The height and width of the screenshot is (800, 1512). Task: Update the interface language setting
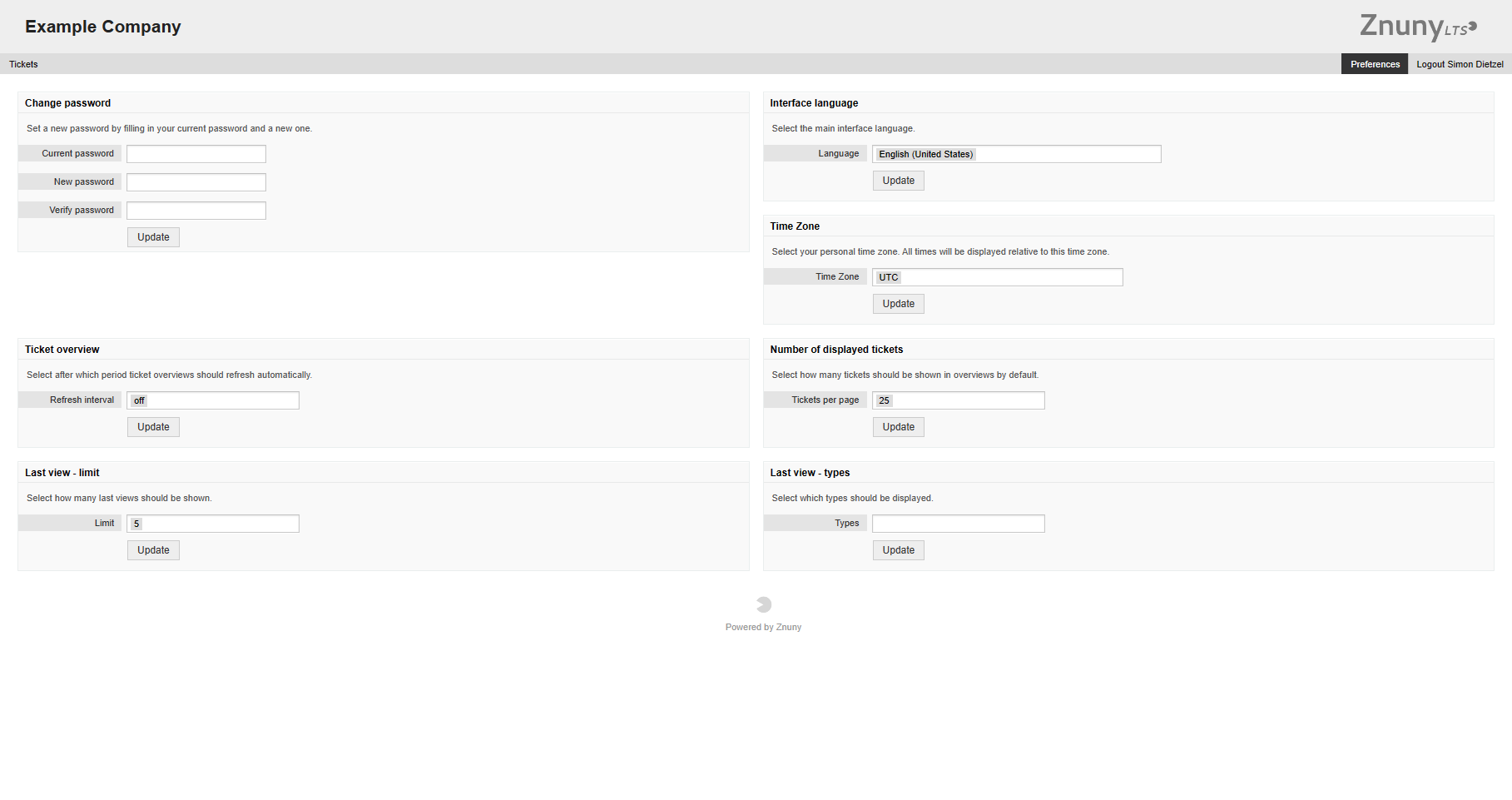pos(898,180)
